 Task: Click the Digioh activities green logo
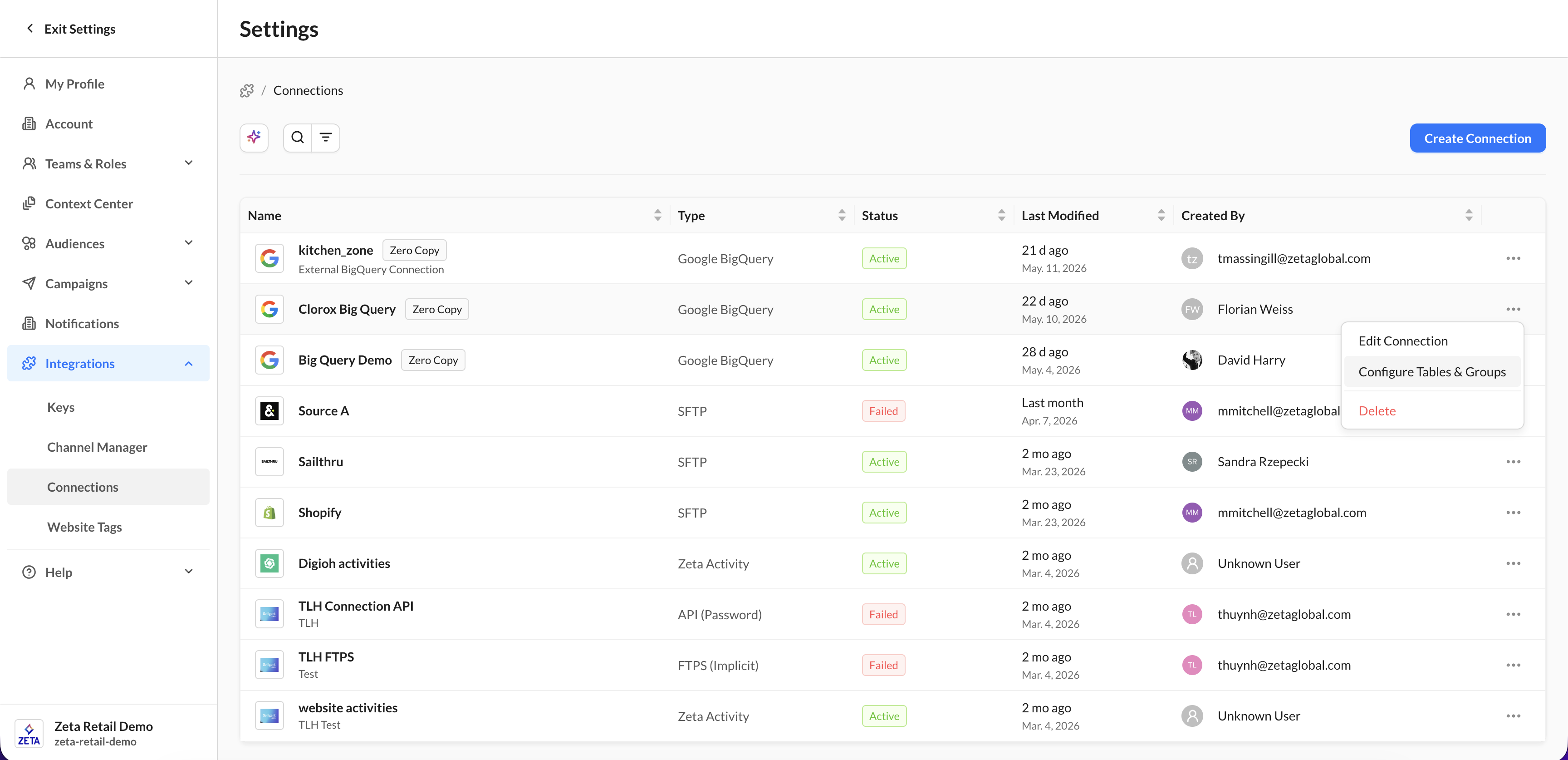[269, 563]
